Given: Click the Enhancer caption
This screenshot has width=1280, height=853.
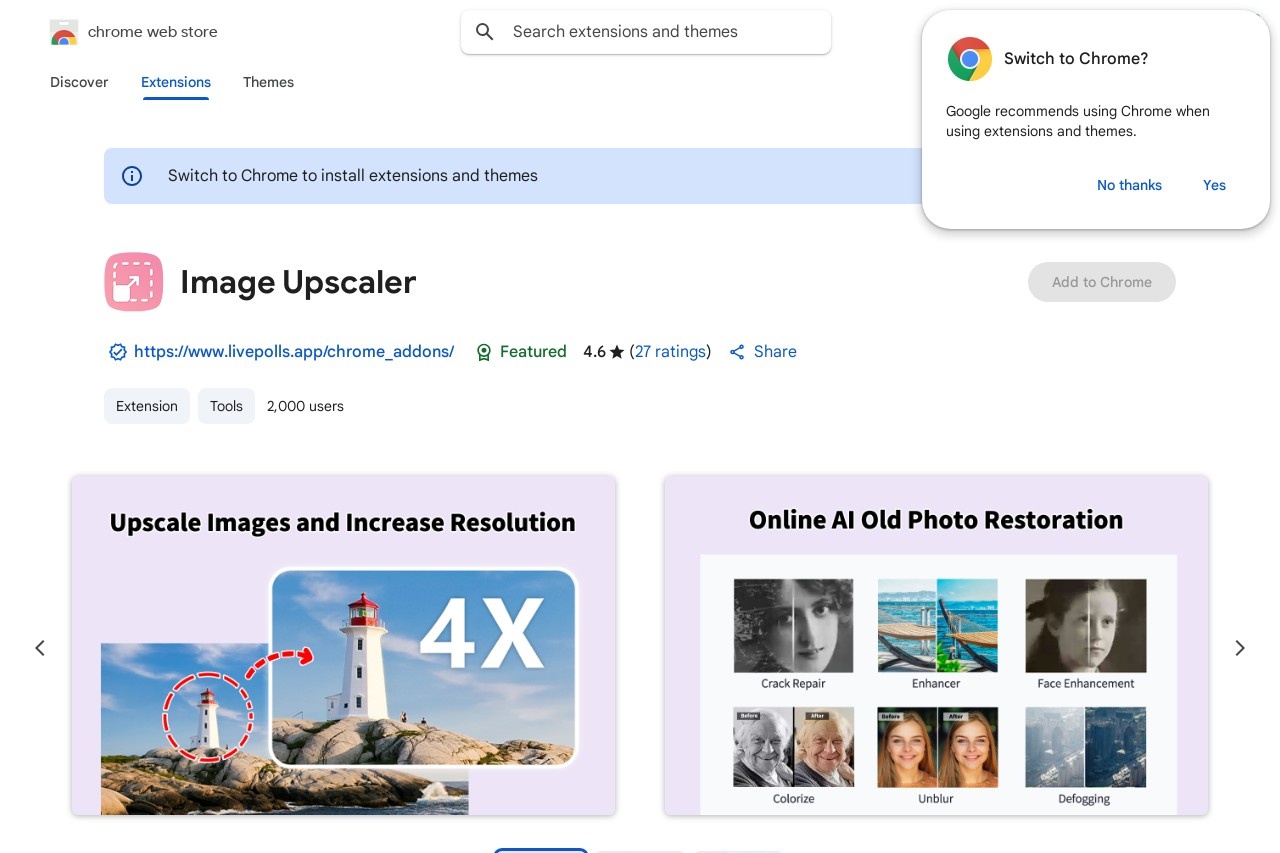Looking at the screenshot, I should [x=936, y=684].
